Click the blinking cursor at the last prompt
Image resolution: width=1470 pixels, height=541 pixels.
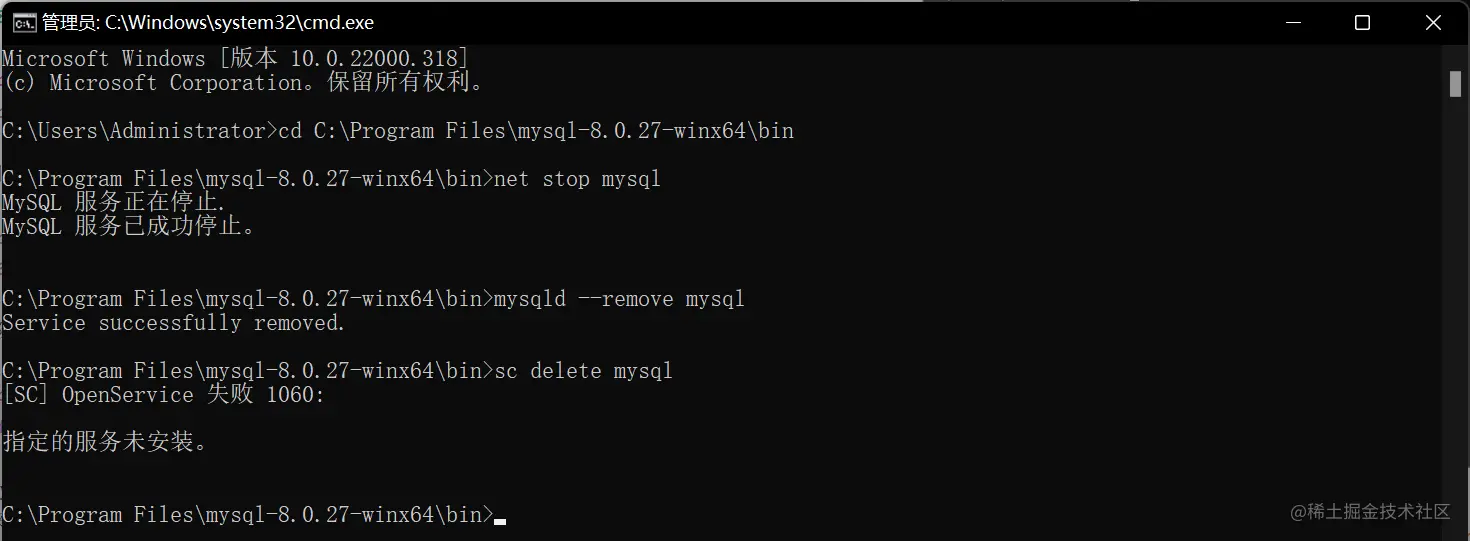[x=500, y=521]
